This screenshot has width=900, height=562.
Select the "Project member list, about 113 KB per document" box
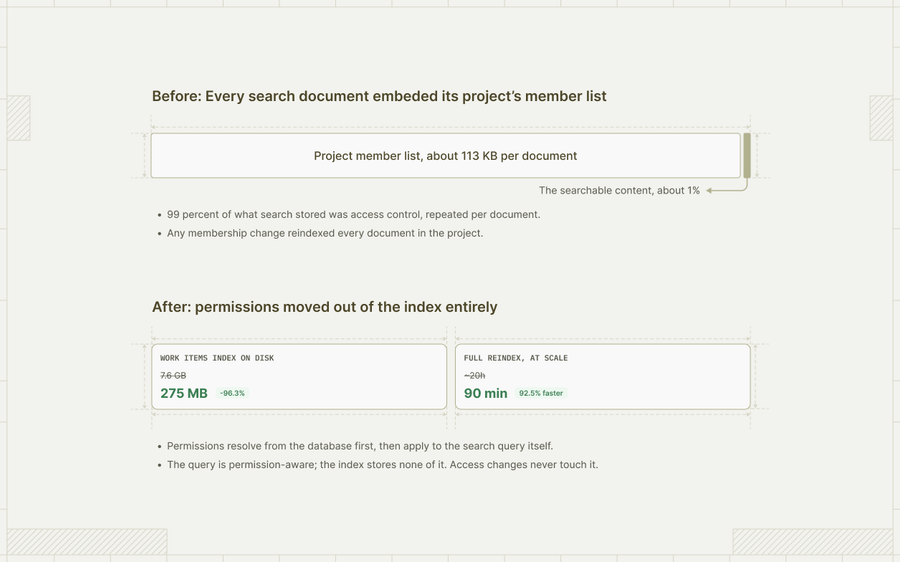(x=445, y=156)
